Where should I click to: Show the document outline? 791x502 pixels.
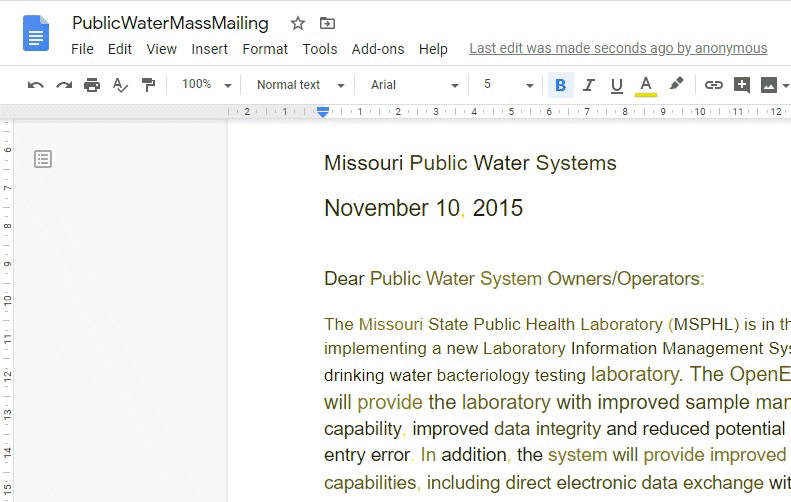pos(43,159)
